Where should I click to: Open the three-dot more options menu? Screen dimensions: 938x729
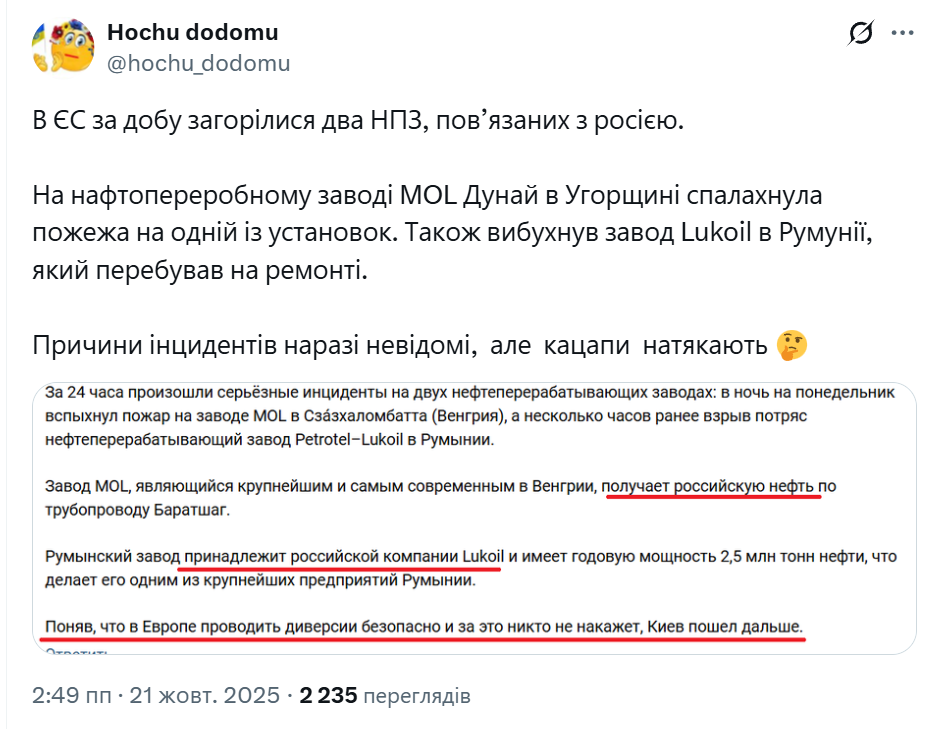[902, 34]
